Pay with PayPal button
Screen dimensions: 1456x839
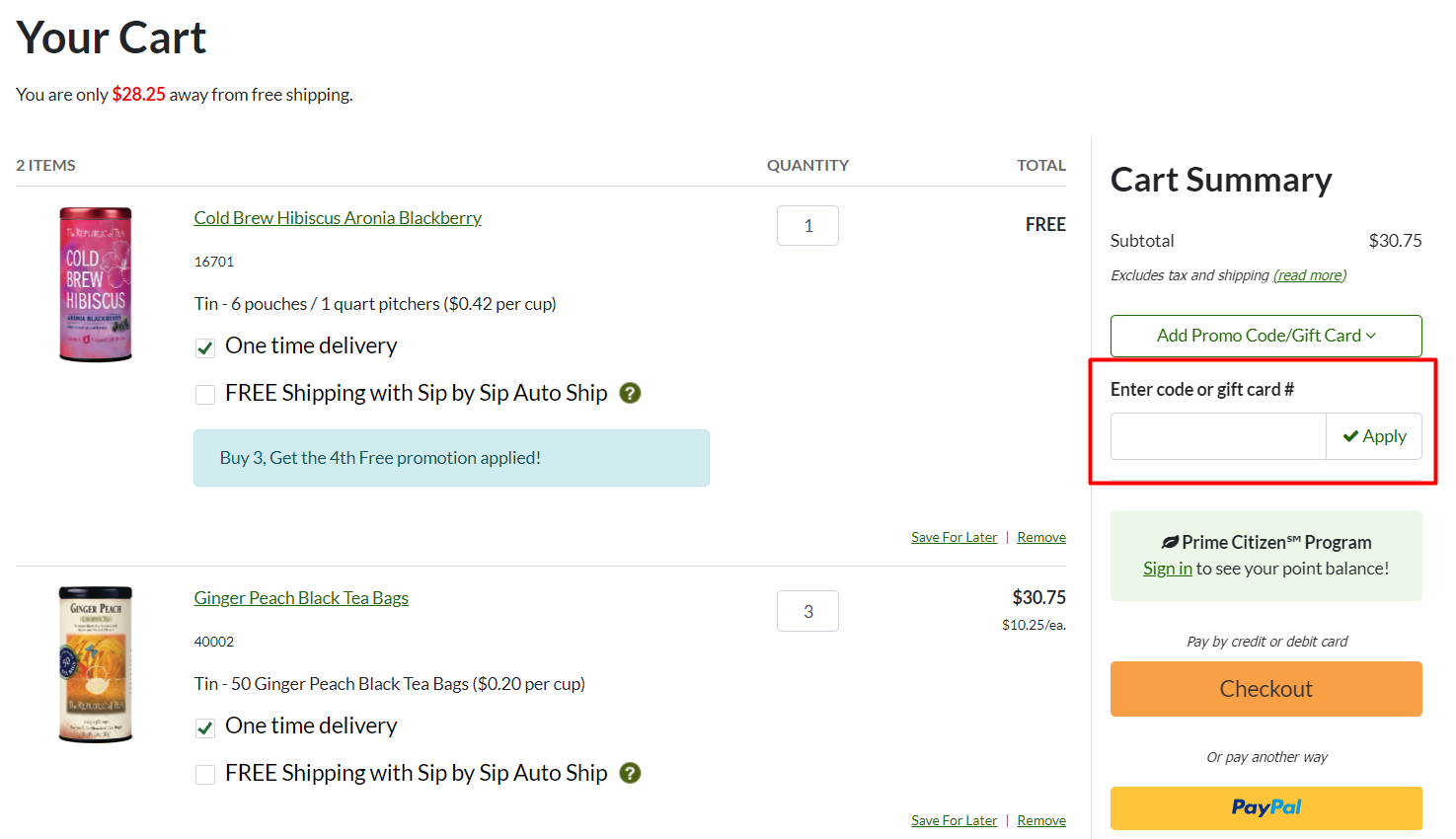tap(1265, 807)
